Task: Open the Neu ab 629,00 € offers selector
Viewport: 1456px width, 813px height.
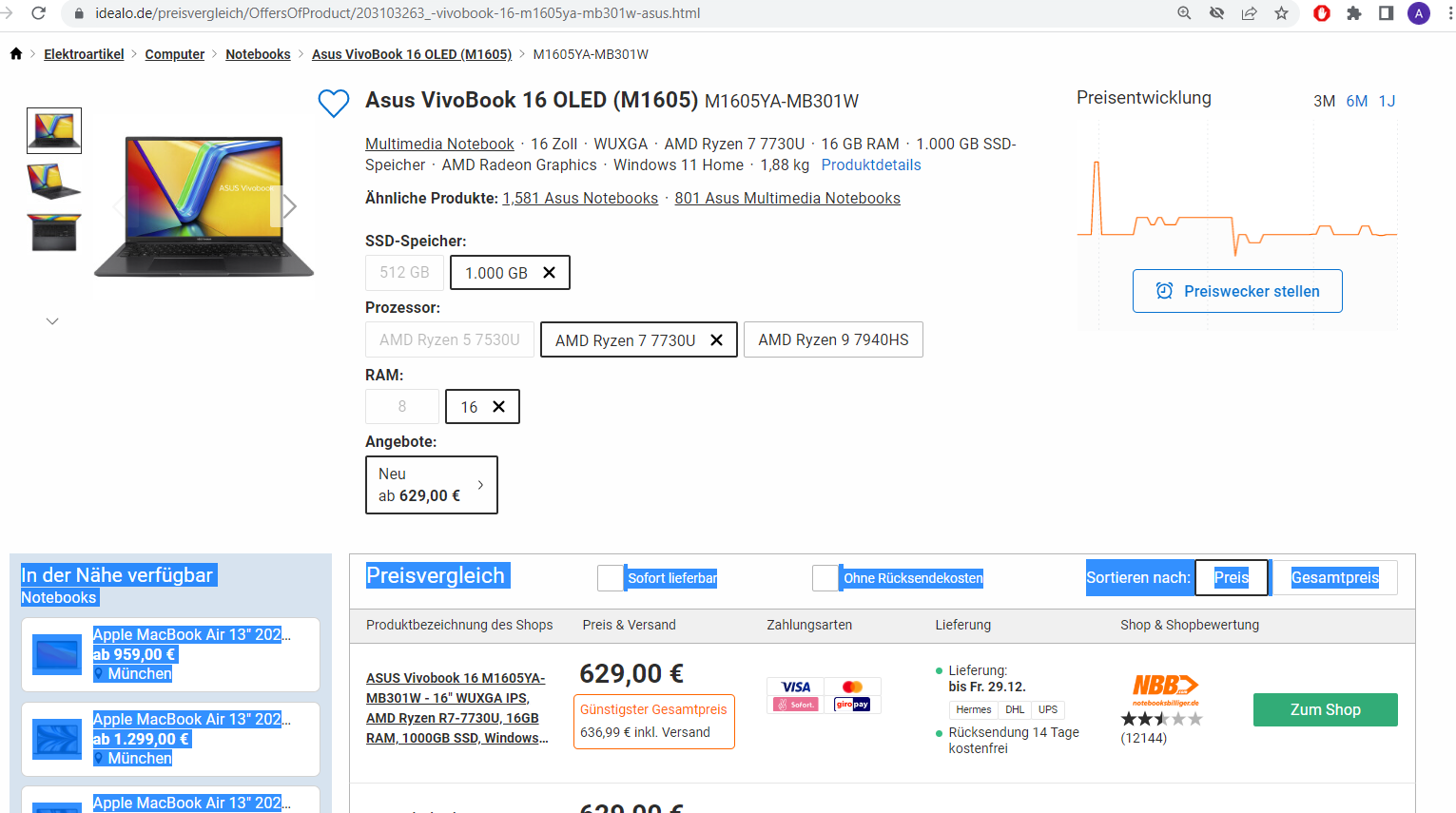Action: point(432,485)
